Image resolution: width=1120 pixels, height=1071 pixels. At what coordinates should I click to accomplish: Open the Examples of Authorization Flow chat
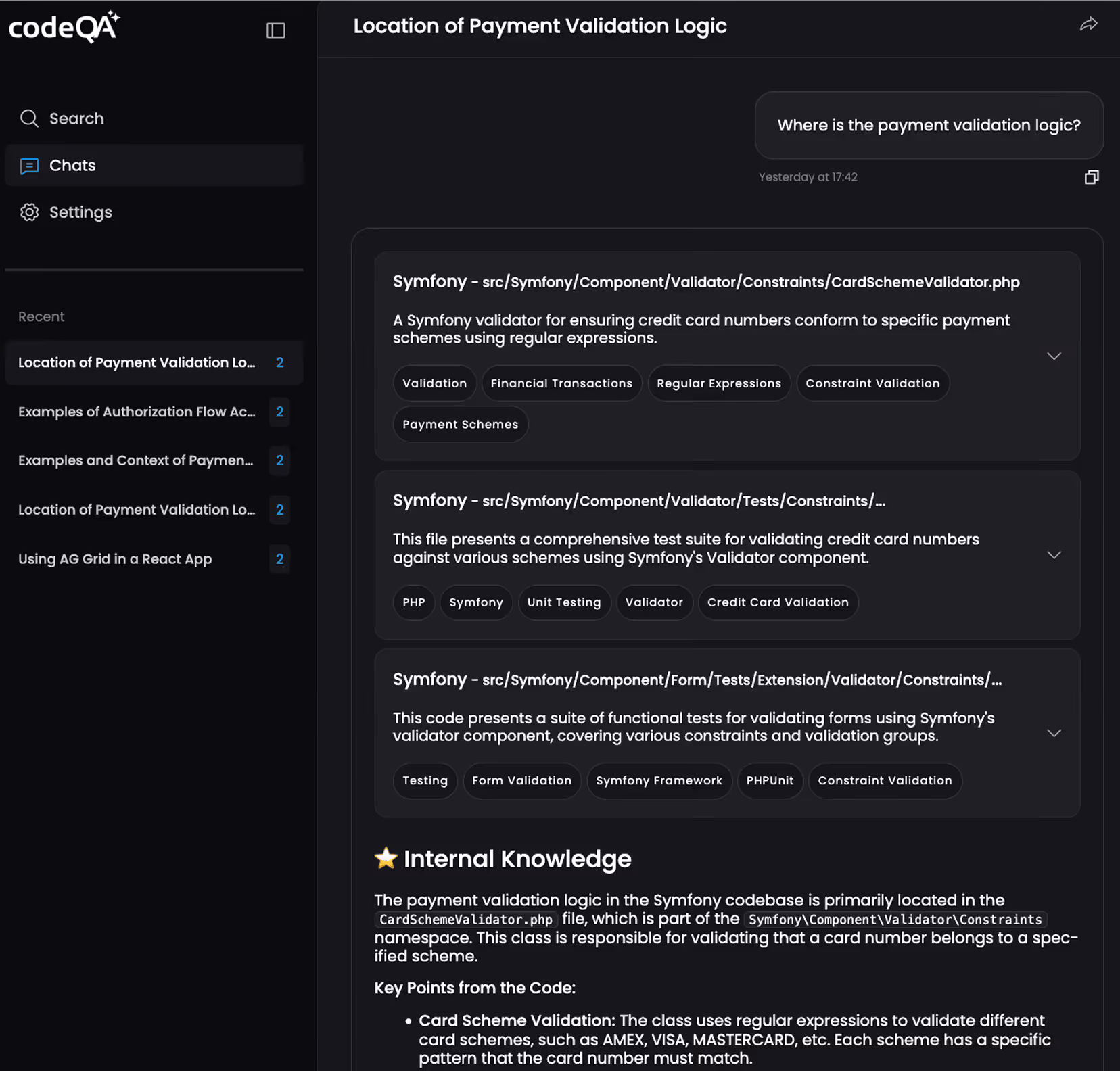(137, 412)
